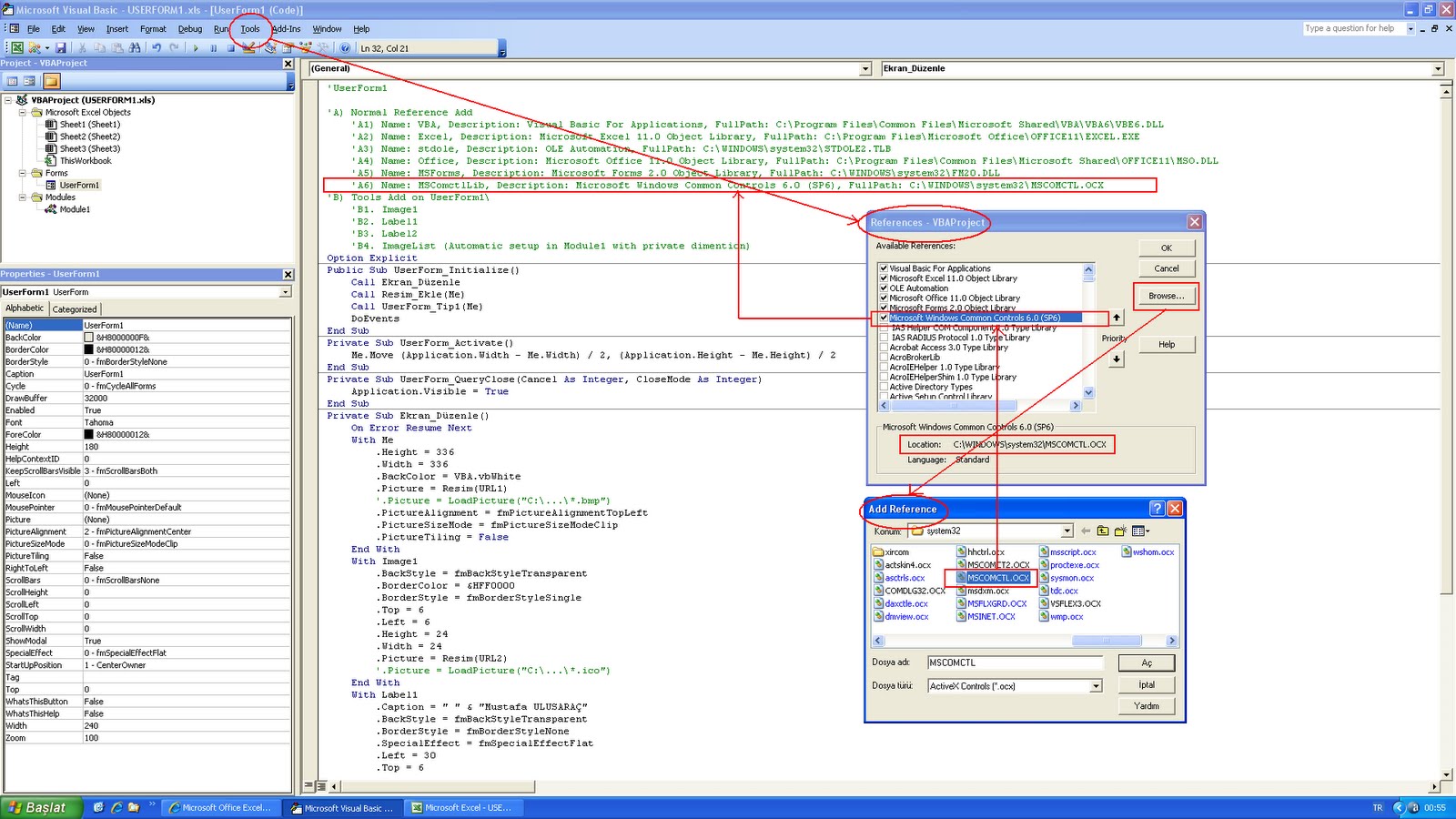Click the Cut scissors toolbar icon

pos(82,47)
